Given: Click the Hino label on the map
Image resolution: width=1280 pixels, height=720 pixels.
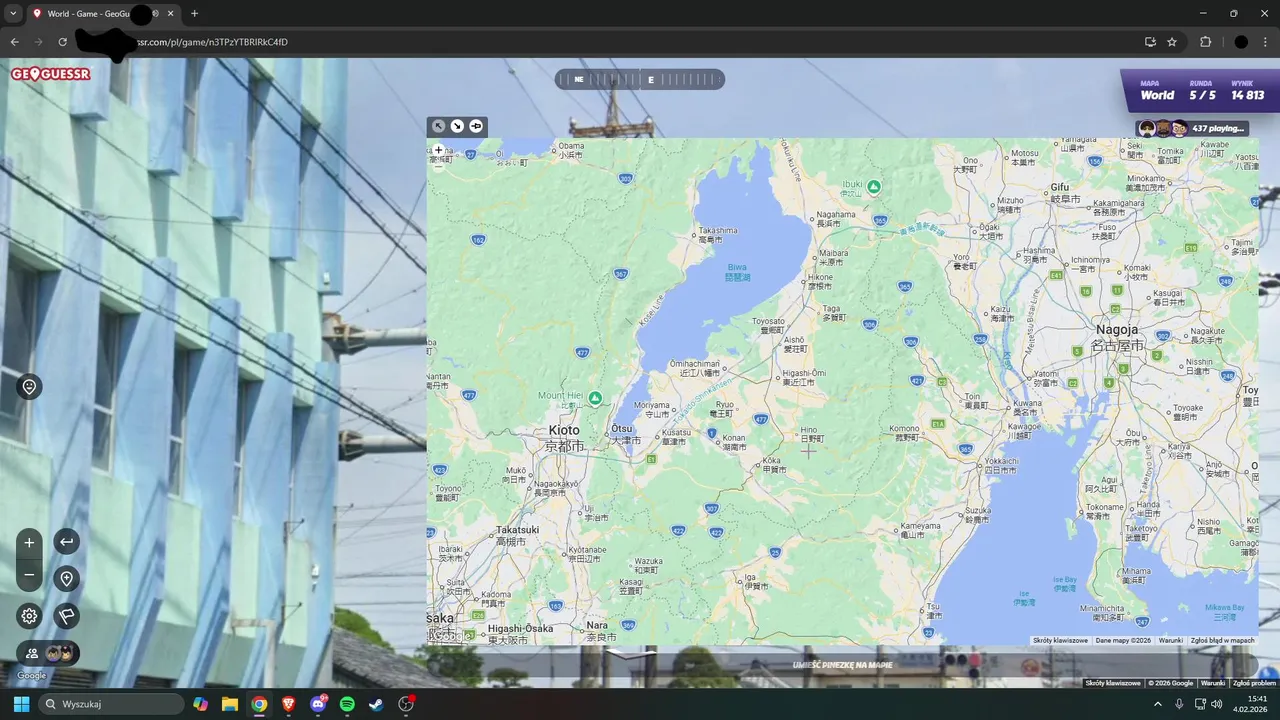Looking at the screenshot, I should [808, 430].
